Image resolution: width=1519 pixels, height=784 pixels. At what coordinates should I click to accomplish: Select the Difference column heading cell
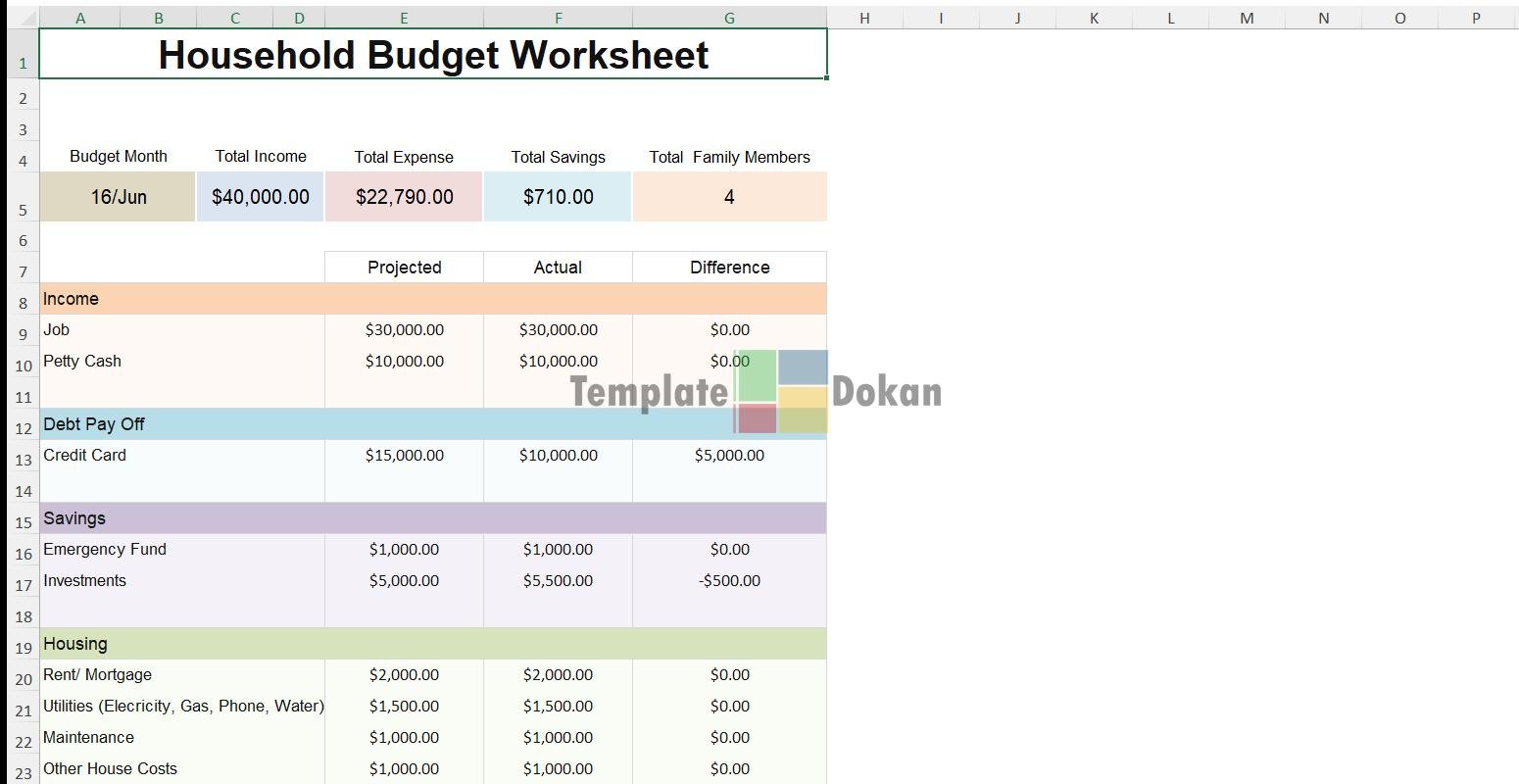[729, 268]
